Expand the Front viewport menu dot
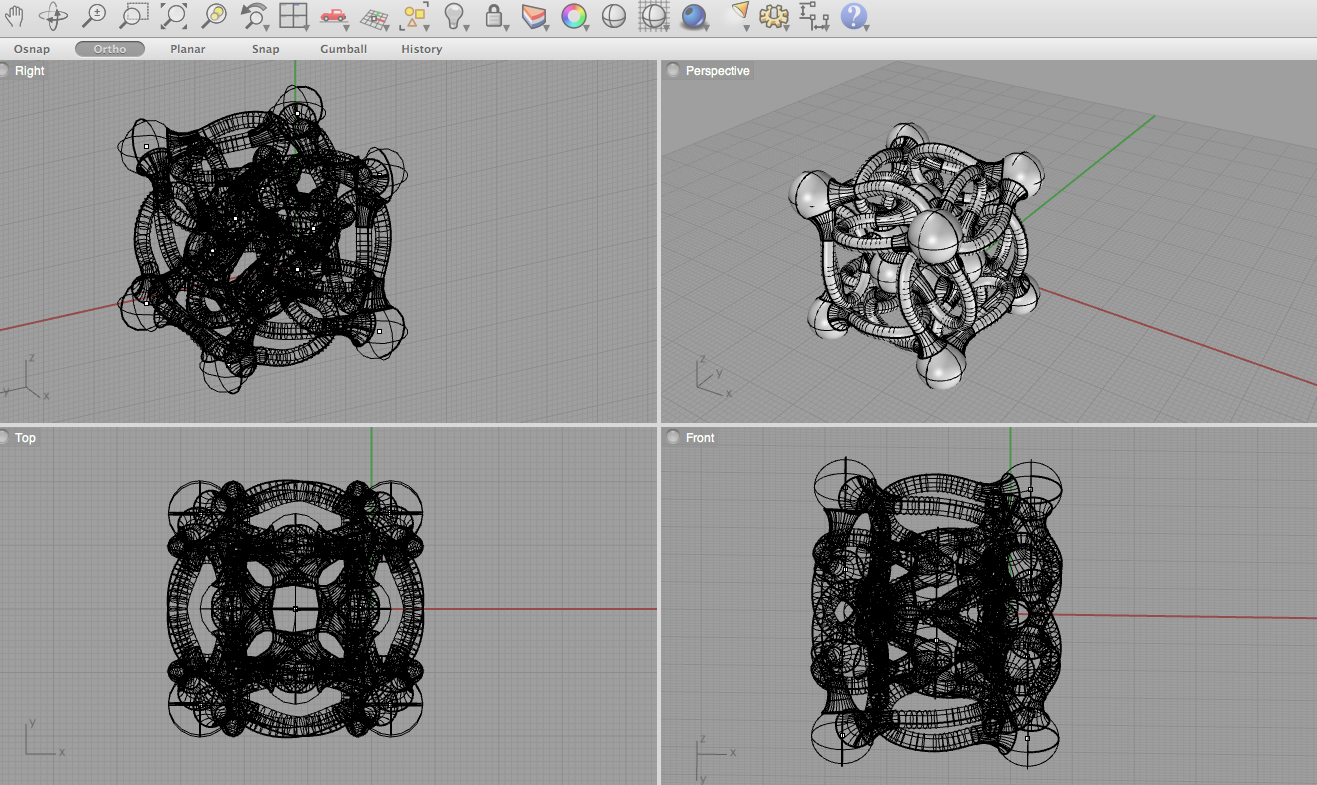Screen dimensions: 1317x785 [673, 438]
